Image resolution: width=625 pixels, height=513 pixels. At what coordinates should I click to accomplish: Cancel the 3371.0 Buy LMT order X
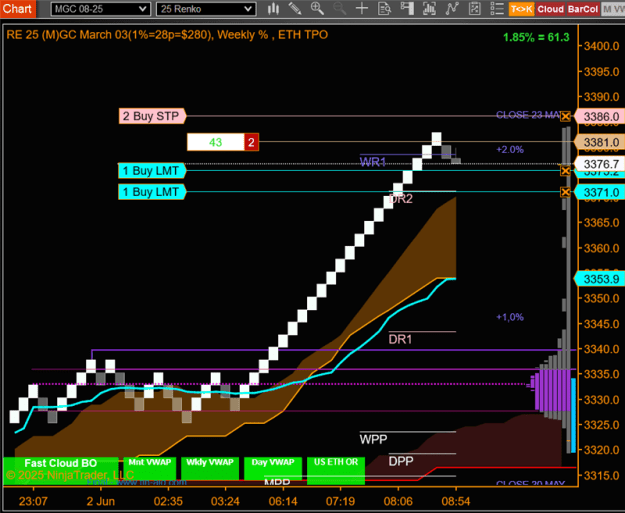[x=565, y=192]
